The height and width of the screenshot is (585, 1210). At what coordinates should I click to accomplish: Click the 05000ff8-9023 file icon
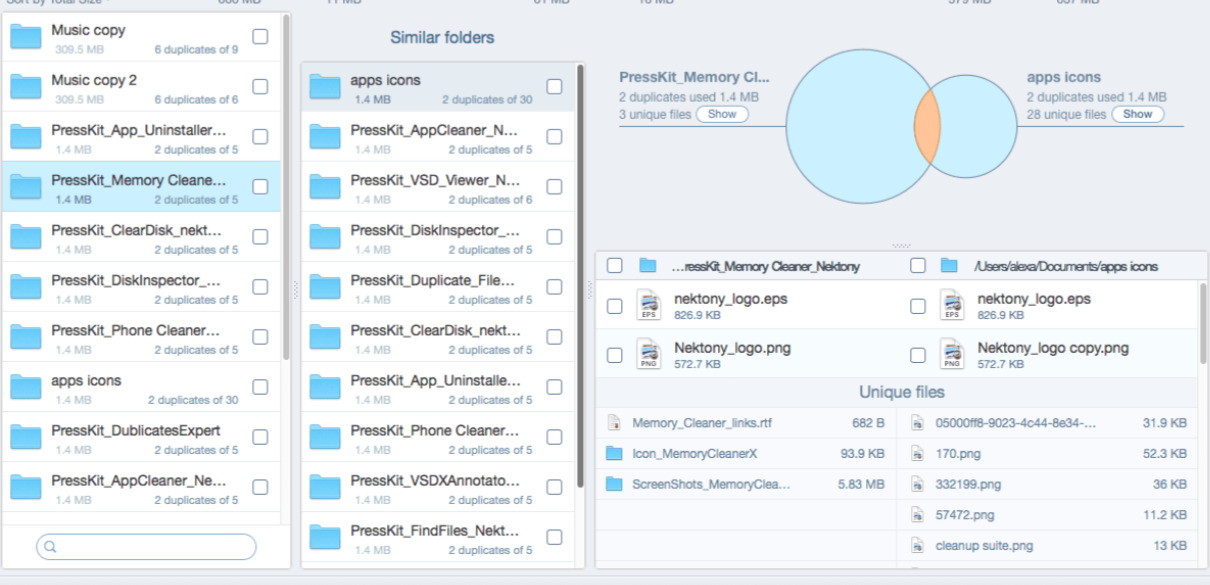(x=917, y=423)
